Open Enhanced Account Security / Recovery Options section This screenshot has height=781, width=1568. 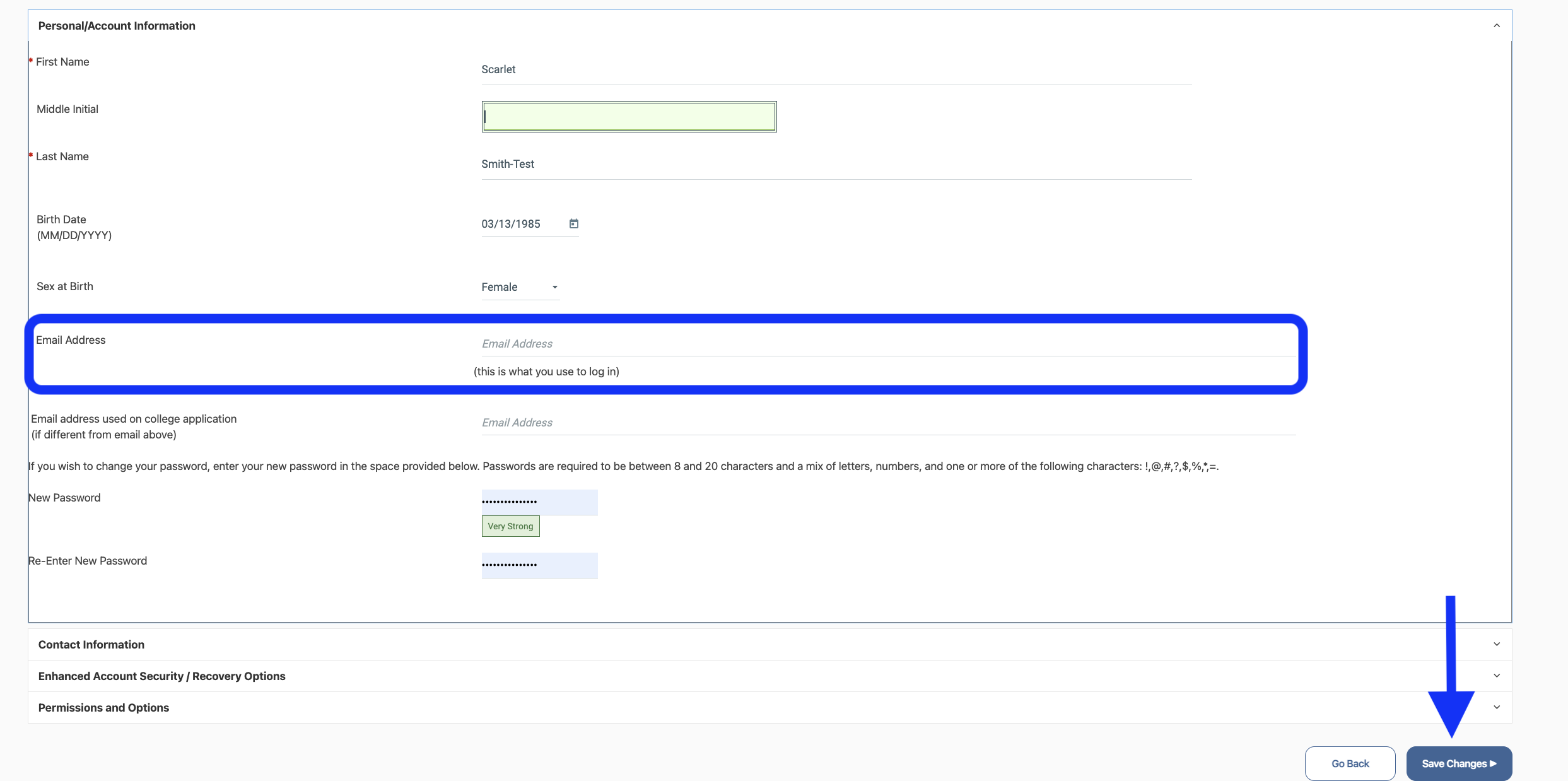point(162,676)
